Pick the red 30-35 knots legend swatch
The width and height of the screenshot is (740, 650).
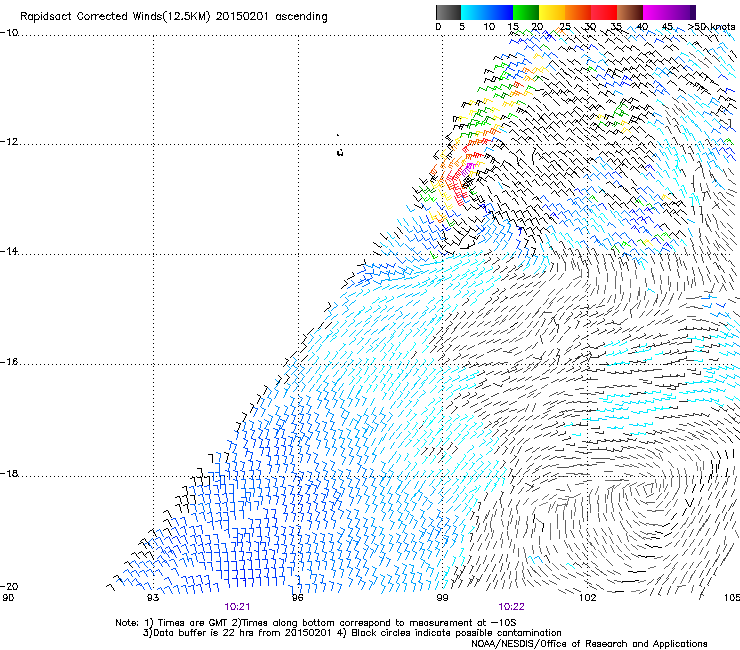coord(604,12)
